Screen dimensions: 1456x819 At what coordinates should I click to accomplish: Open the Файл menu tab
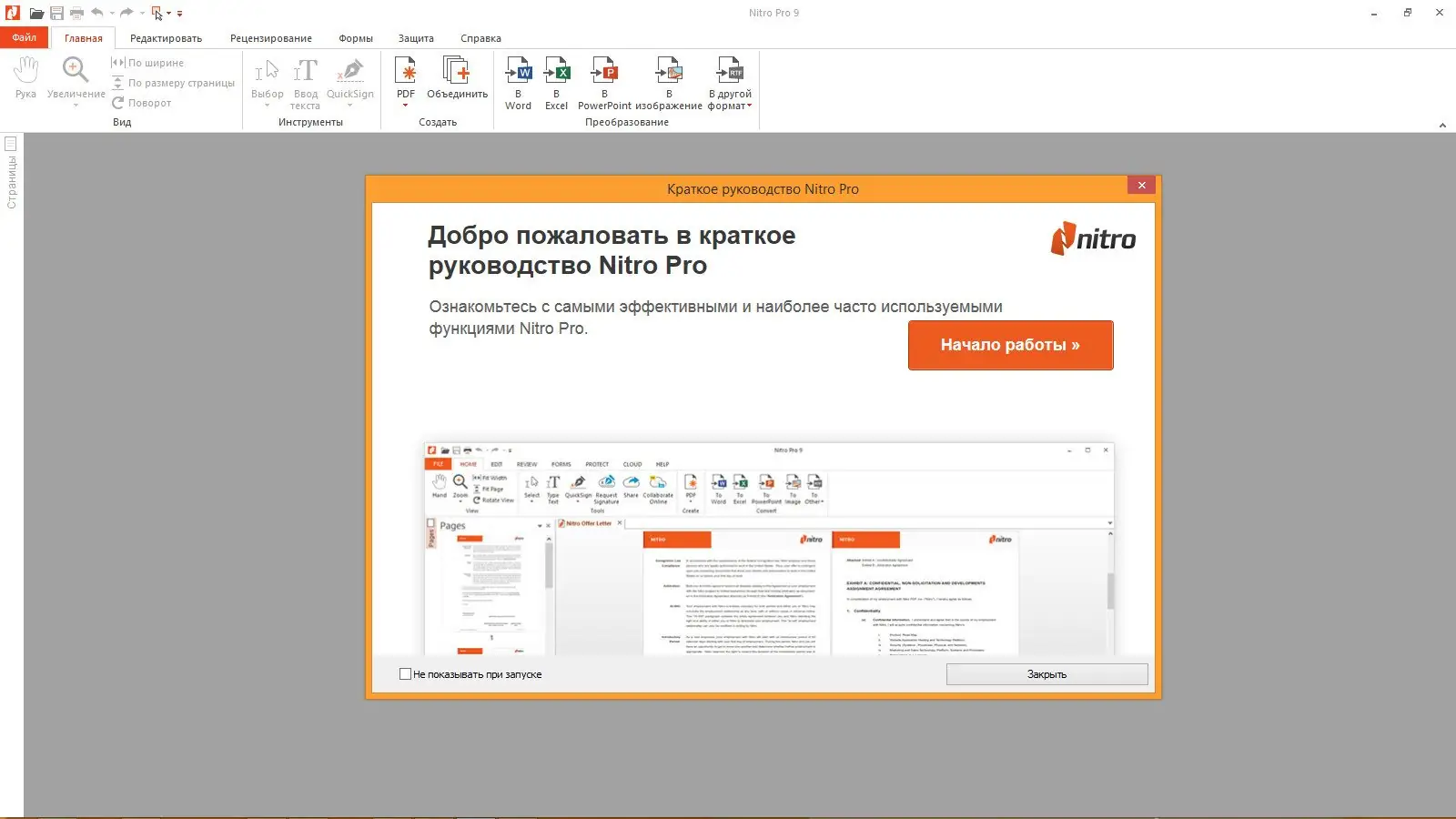25,37
